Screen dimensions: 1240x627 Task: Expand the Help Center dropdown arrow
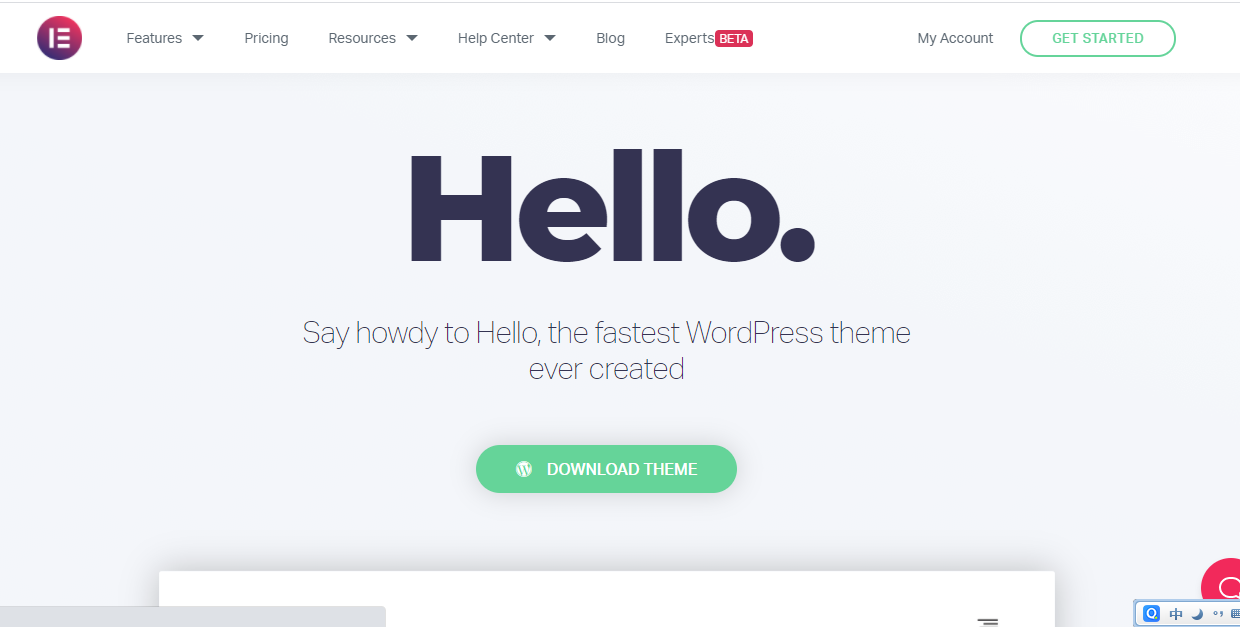click(x=550, y=38)
